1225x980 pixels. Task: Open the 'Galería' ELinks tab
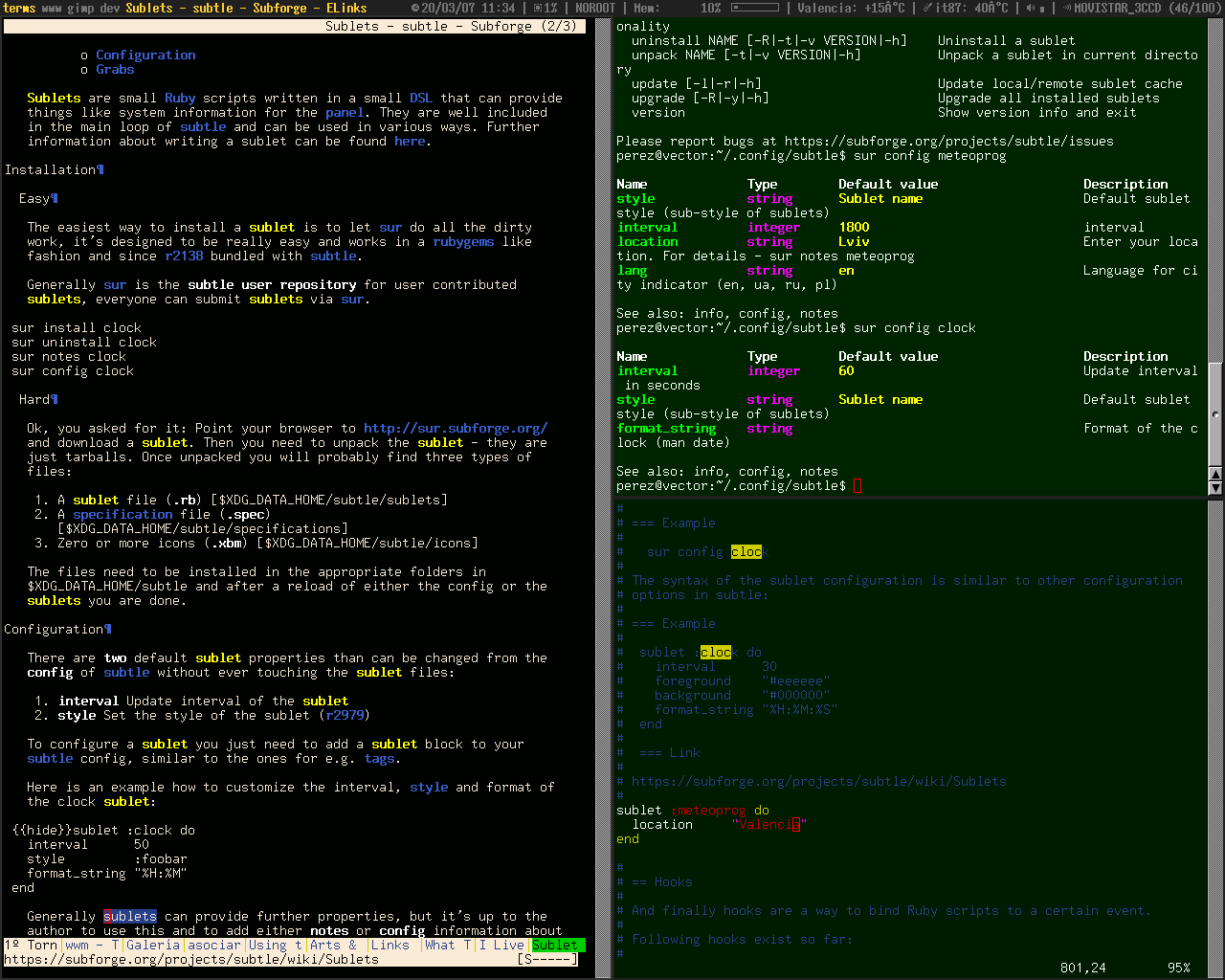pos(153,945)
